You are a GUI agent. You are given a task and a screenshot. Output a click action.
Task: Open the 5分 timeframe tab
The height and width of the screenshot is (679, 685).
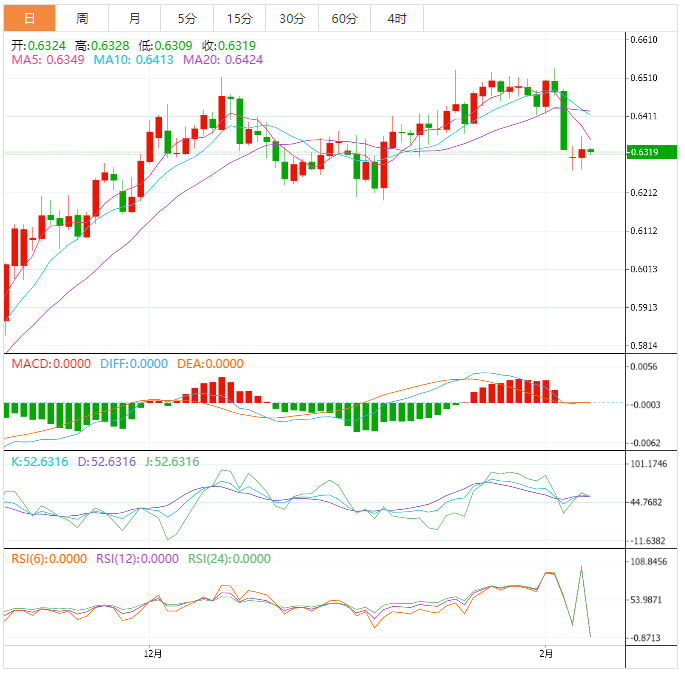tap(187, 18)
